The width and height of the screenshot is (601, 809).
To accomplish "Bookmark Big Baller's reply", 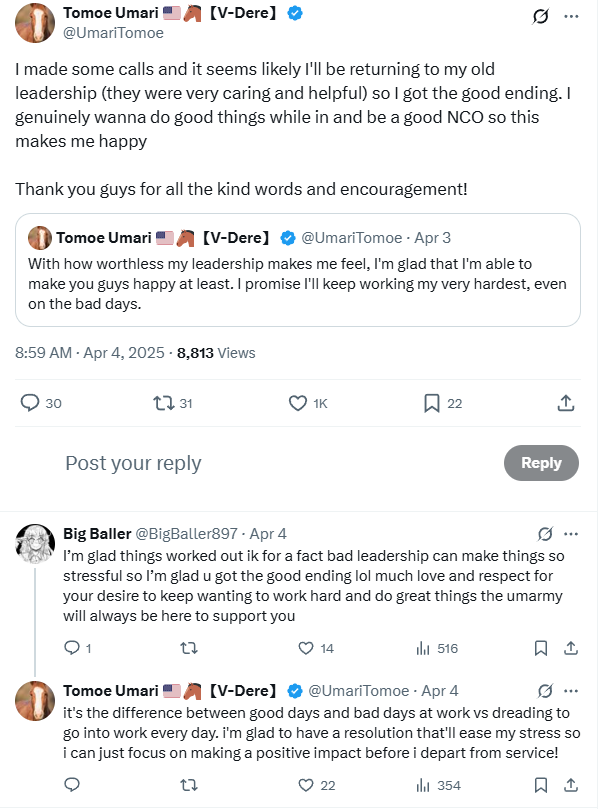I will pos(541,648).
